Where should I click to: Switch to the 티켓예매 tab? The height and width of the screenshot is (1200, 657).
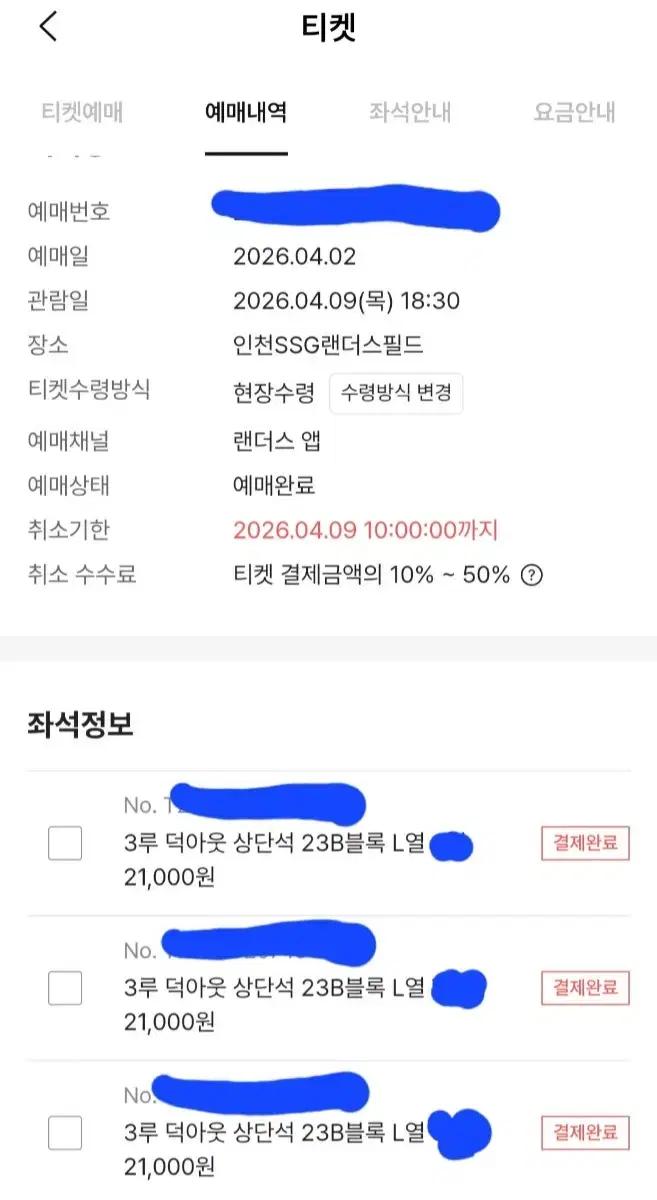83,112
